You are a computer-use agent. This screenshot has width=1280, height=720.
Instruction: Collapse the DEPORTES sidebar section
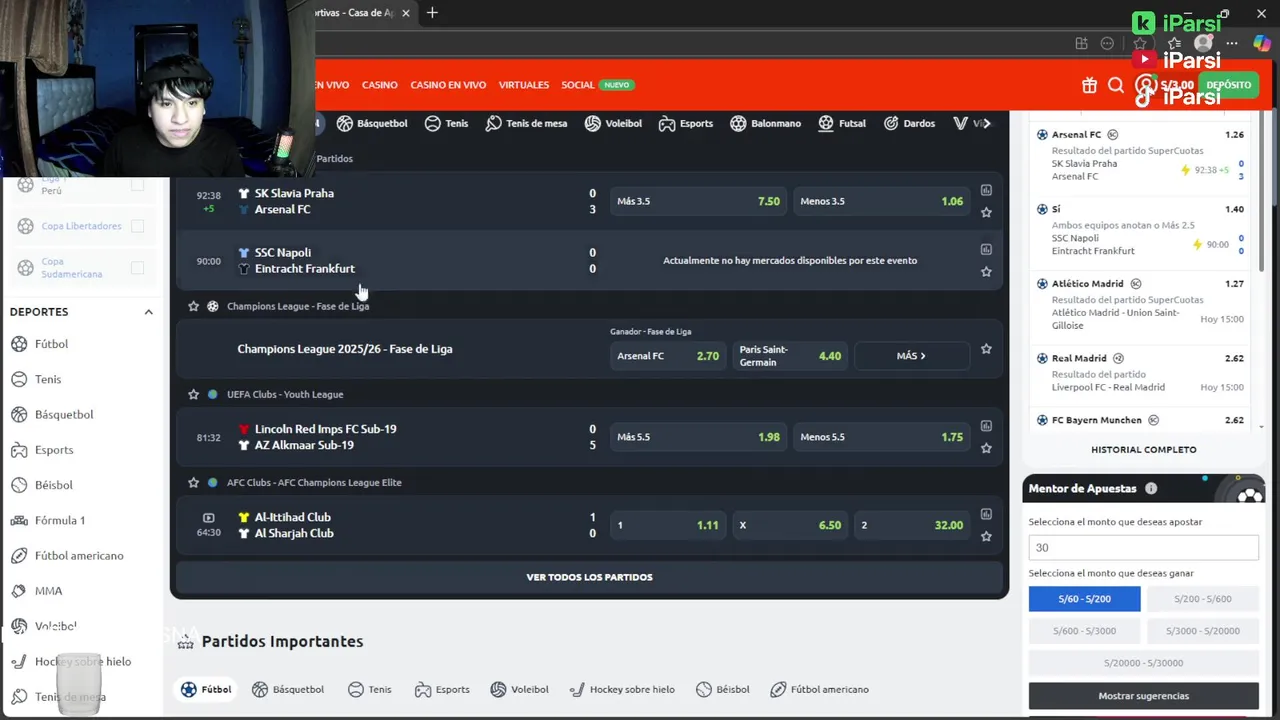coord(148,312)
